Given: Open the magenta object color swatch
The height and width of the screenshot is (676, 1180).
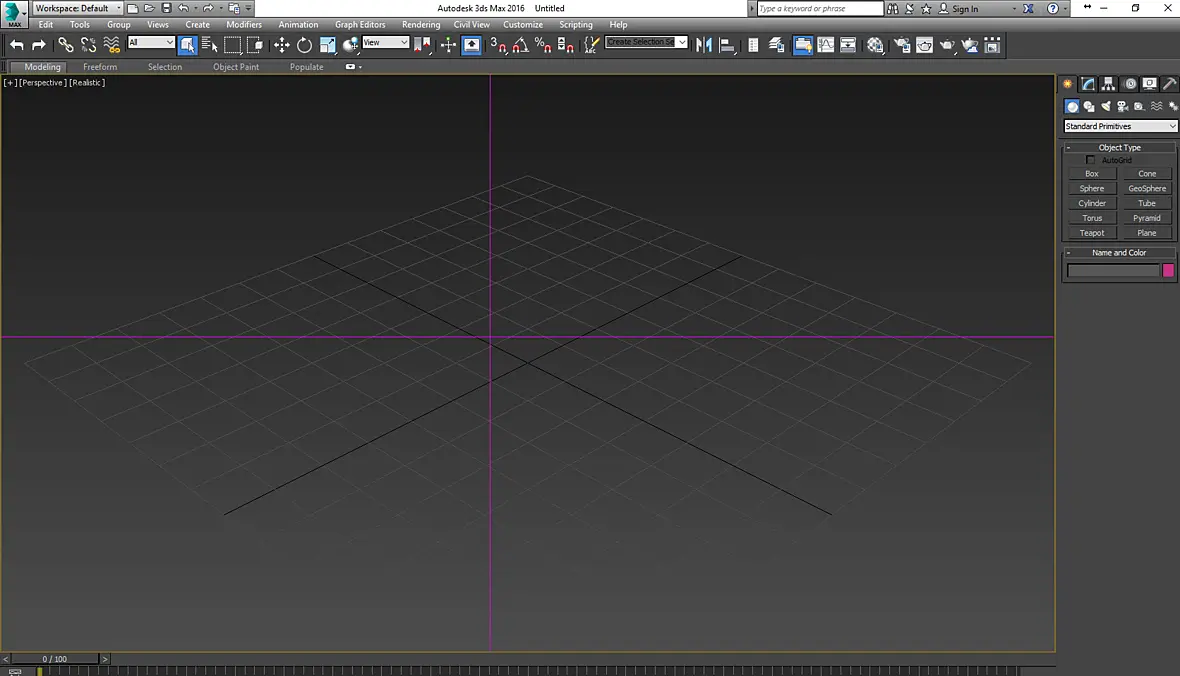Looking at the screenshot, I should click(1168, 270).
